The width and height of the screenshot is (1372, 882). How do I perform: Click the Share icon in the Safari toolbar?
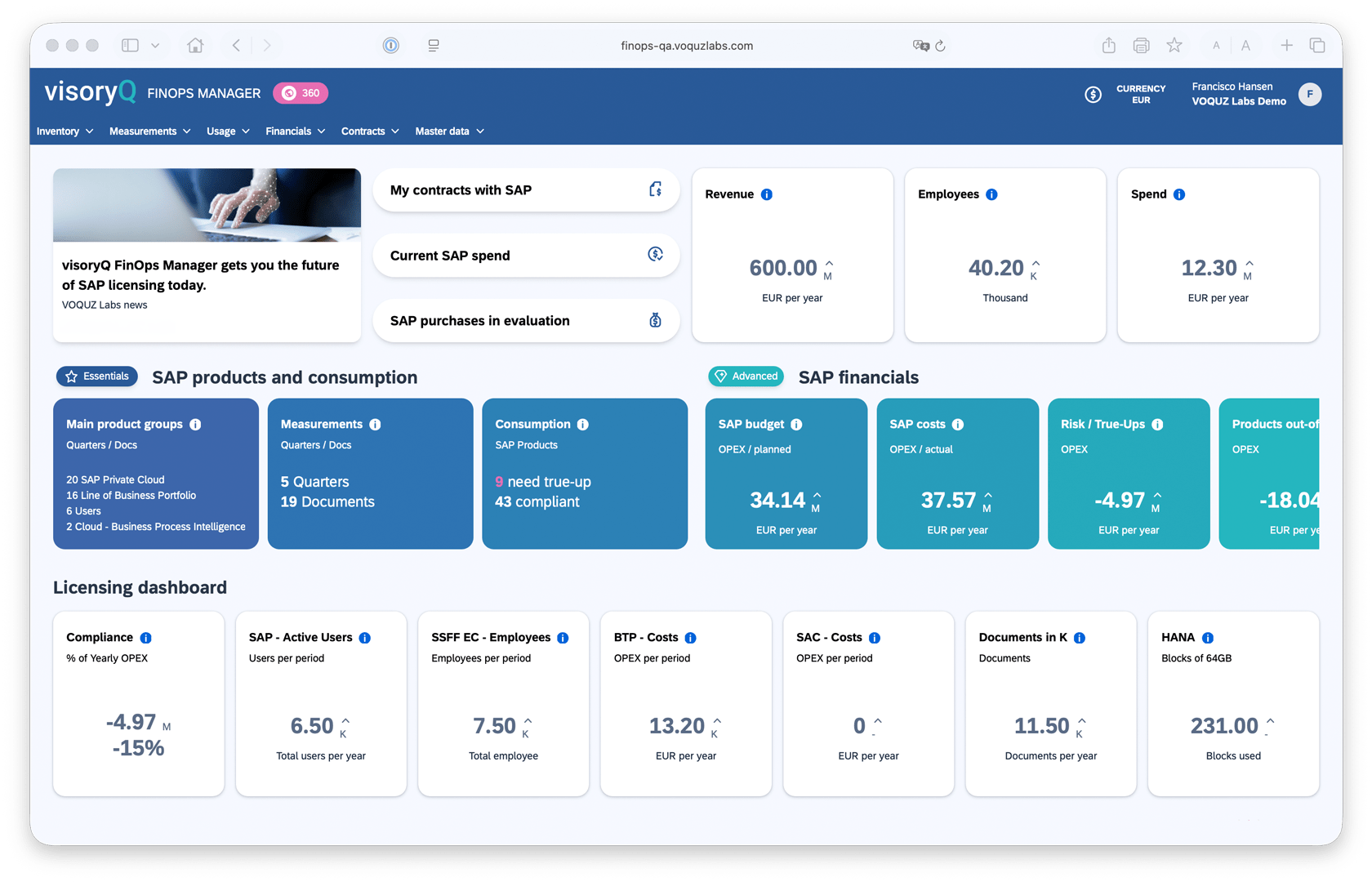(x=1108, y=46)
